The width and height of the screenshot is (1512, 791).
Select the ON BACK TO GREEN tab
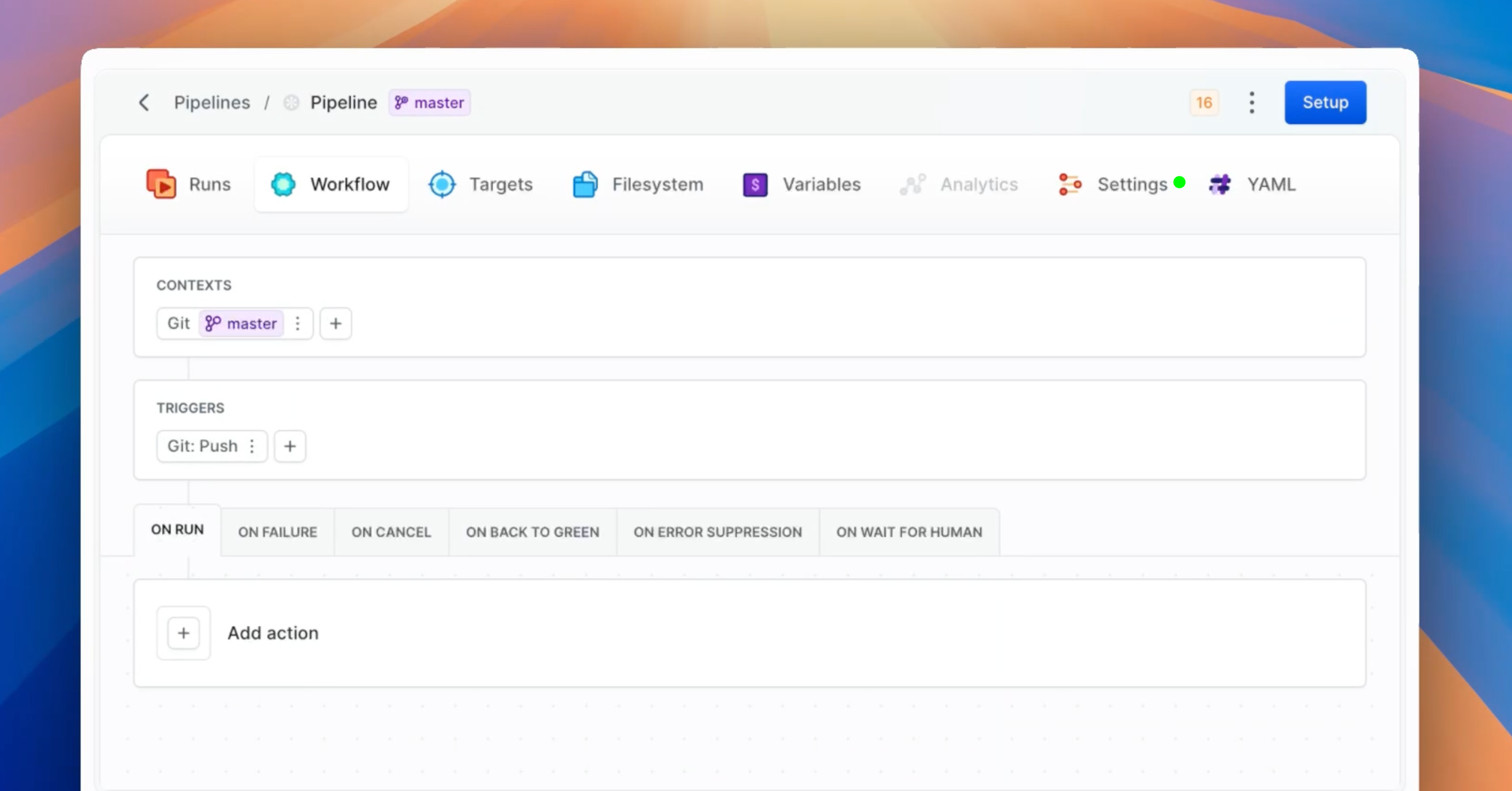click(532, 532)
